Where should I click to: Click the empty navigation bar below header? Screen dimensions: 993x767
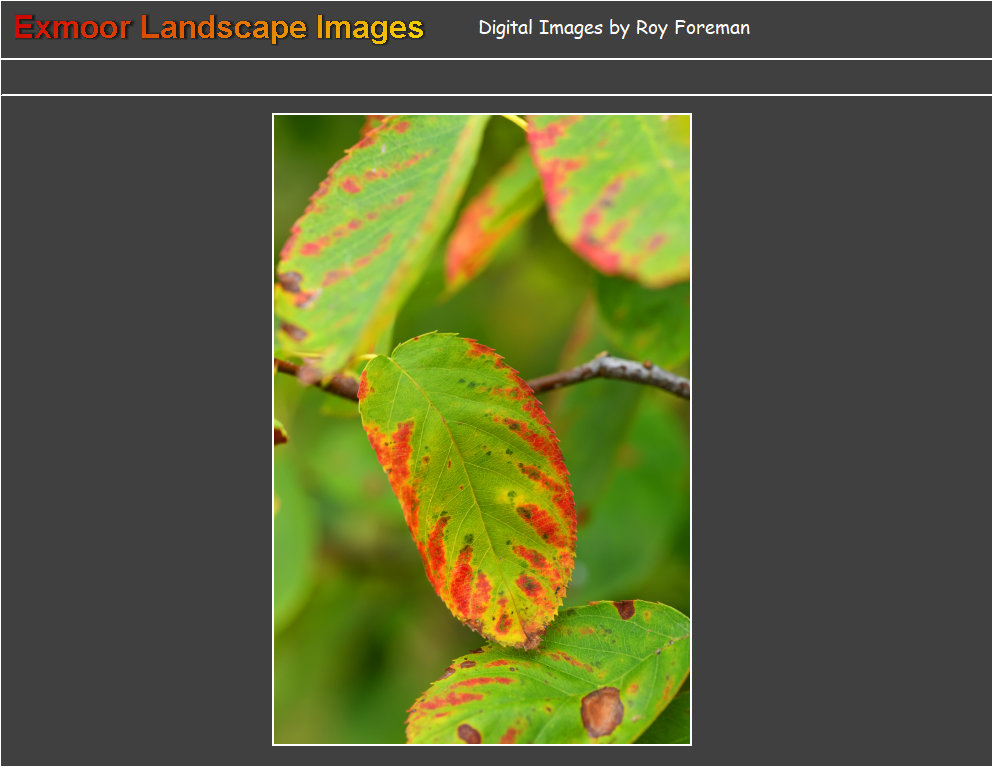pos(496,77)
